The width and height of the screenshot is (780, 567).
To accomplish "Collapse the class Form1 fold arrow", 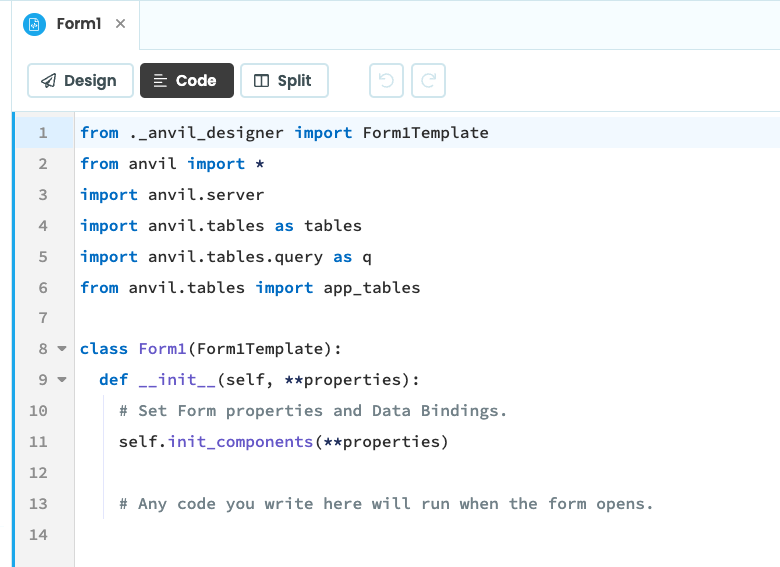I will pos(62,349).
